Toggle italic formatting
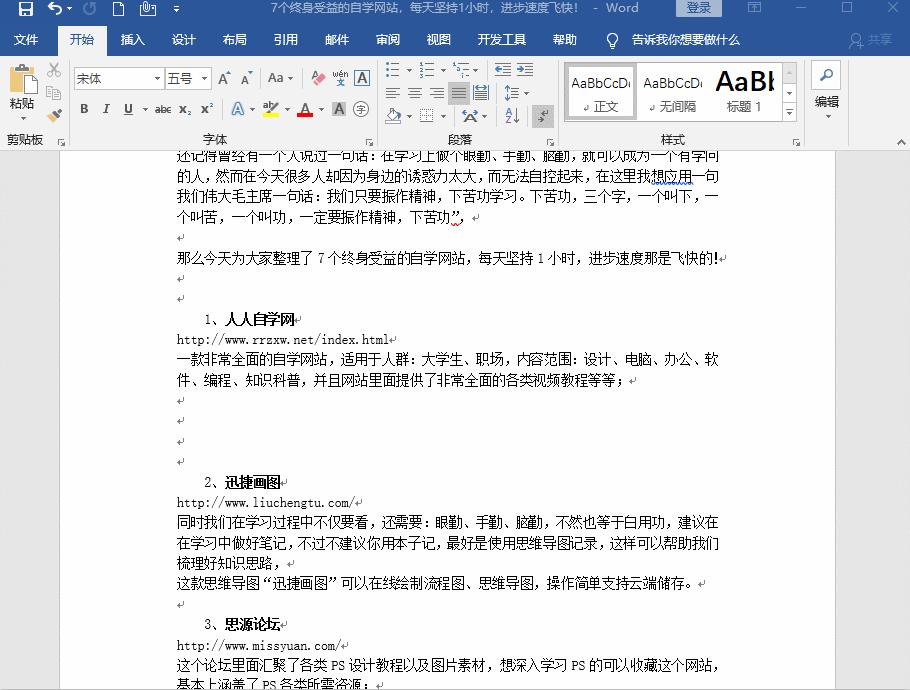Image resolution: width=910 pixels, height=690 pixels. [107, 110]
